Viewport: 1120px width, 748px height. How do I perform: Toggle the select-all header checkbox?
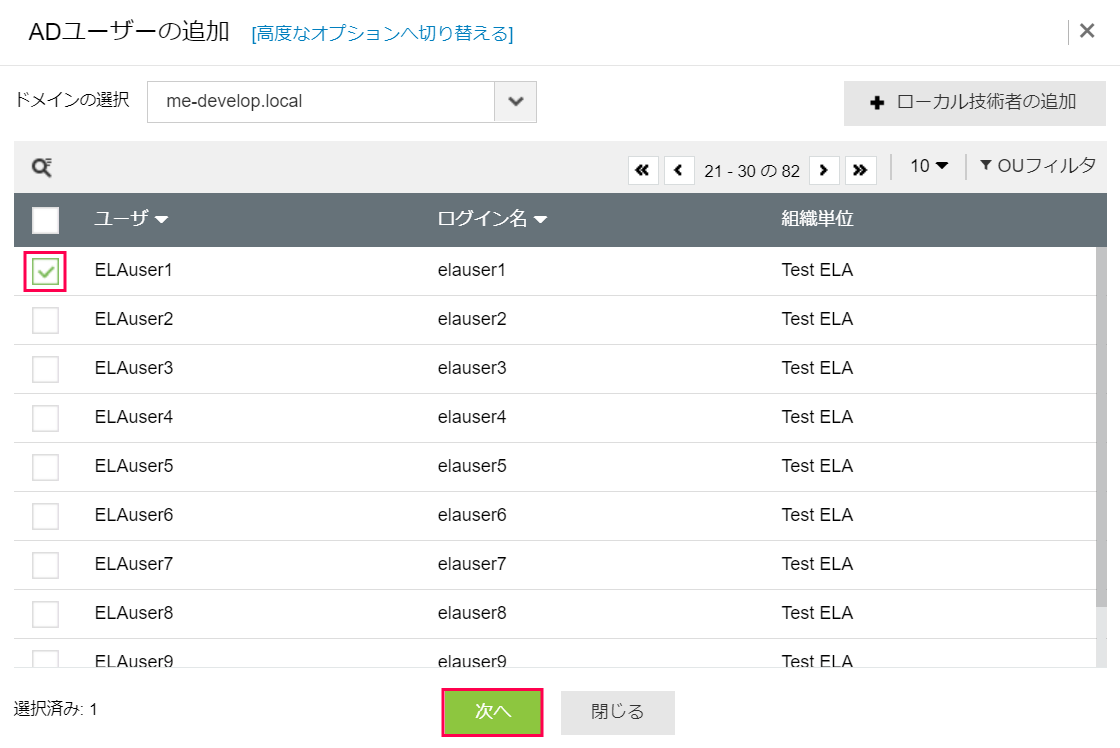46,220
